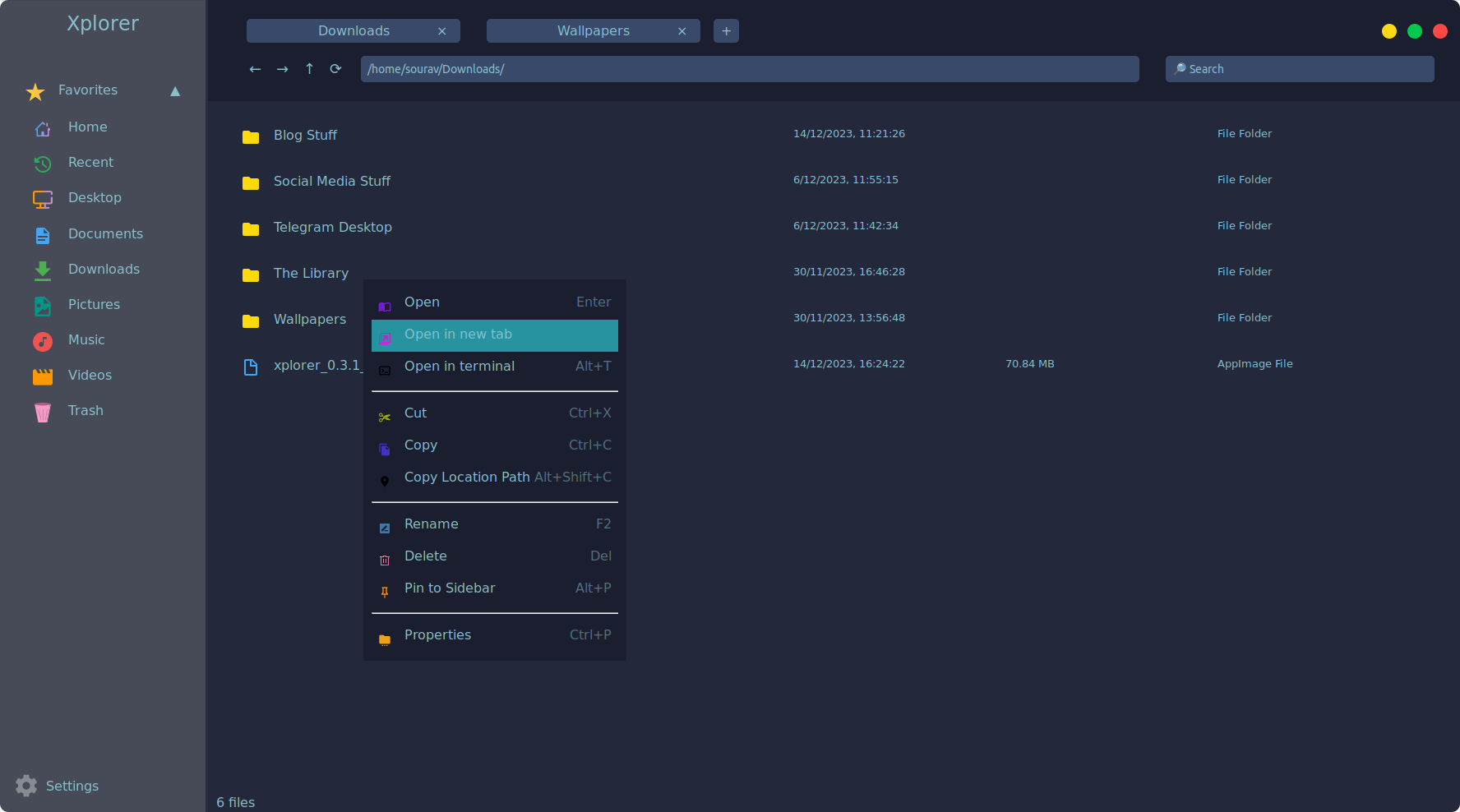Viewport: 1460px width, 812px height.
Task: Open Videos from the sidebar
Action: coord(90,375)
